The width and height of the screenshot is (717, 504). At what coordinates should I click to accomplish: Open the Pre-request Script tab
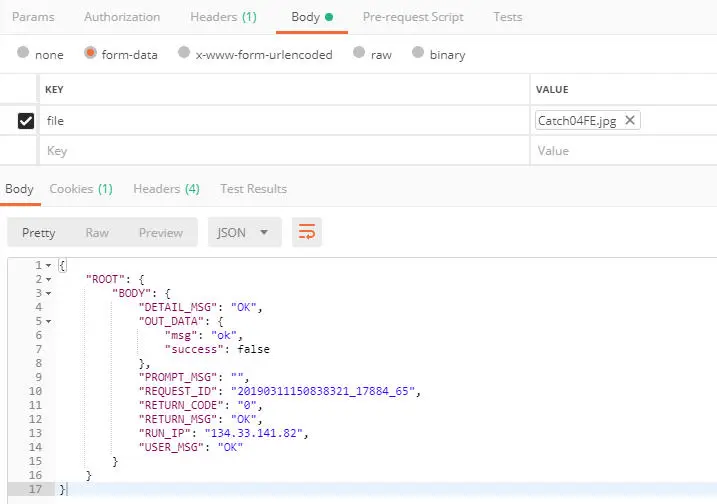(x=413, y=17)
